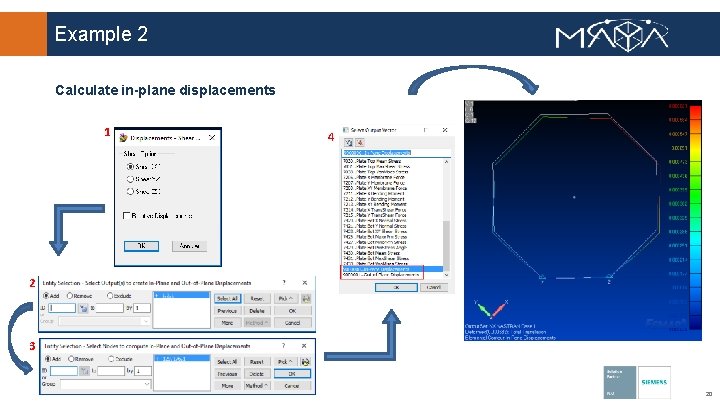Click More in Select Output(s) dialog
The image size is (720, 405).
pyautogui.click(x=227, y=323)
